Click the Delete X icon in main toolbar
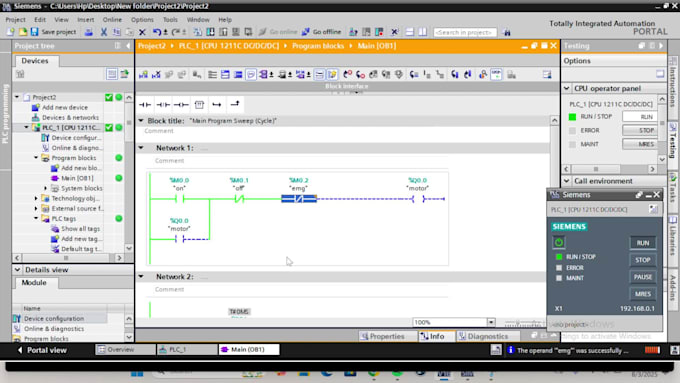 (142, 32)
